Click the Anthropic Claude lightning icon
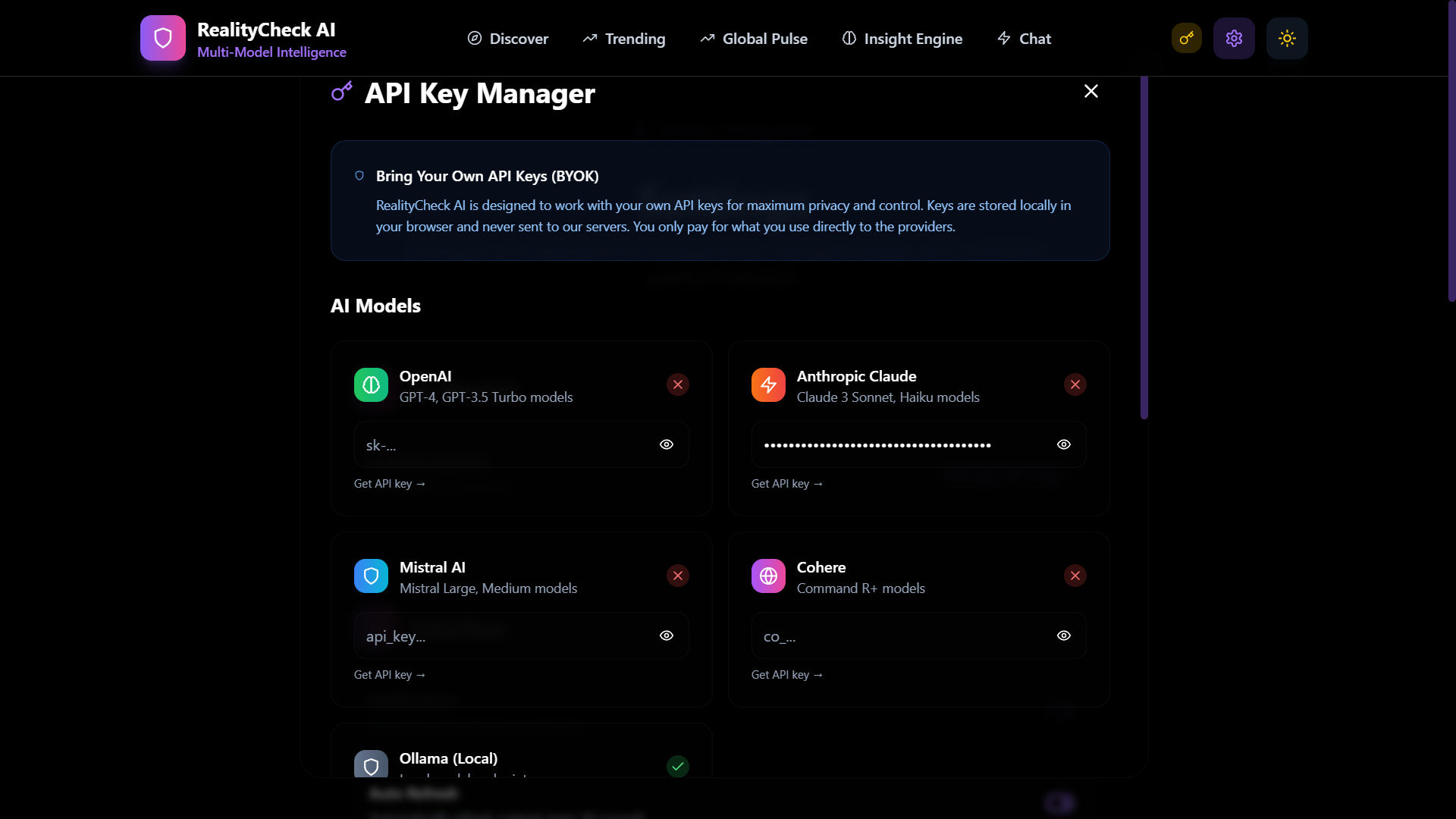 point(768,385)
